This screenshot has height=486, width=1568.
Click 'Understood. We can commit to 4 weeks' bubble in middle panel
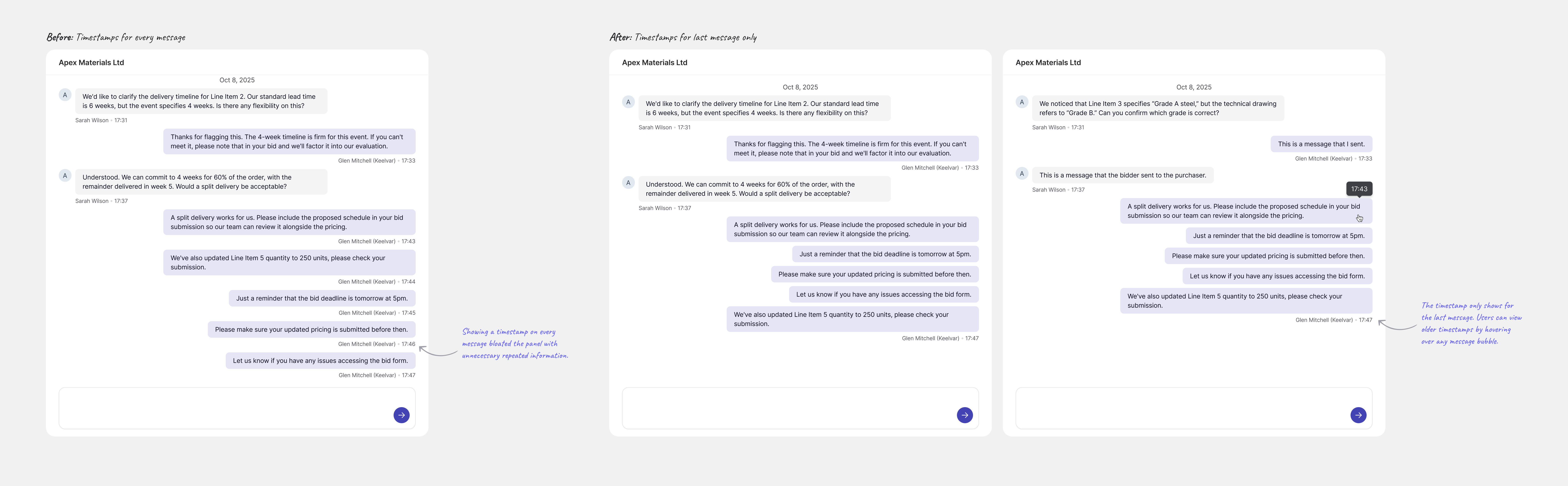(765, 189)
